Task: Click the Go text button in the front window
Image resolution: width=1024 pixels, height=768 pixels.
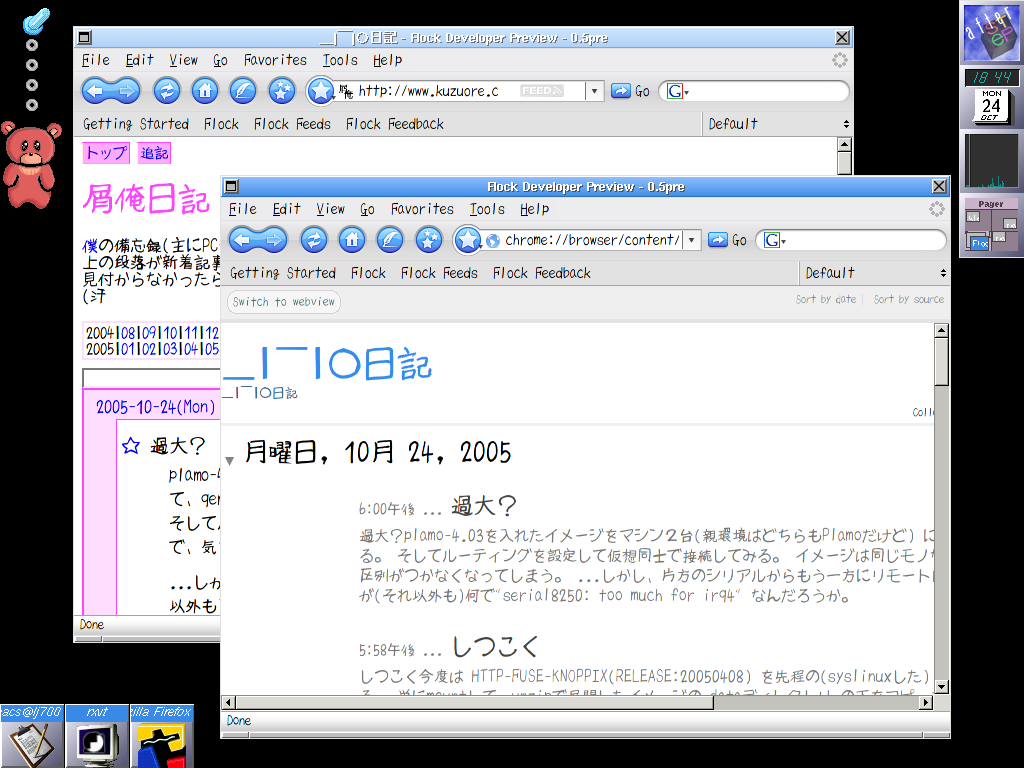Action: pos(739,240)
